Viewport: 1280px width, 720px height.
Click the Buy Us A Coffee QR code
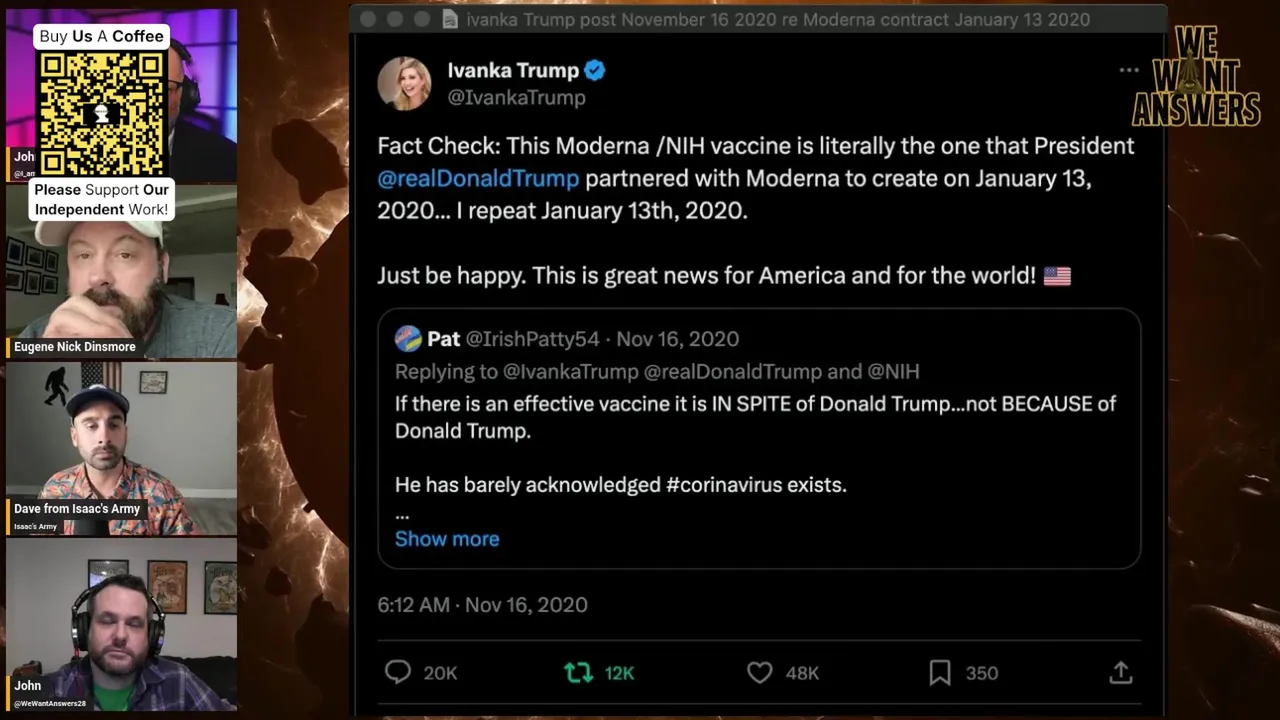(101, 111)
